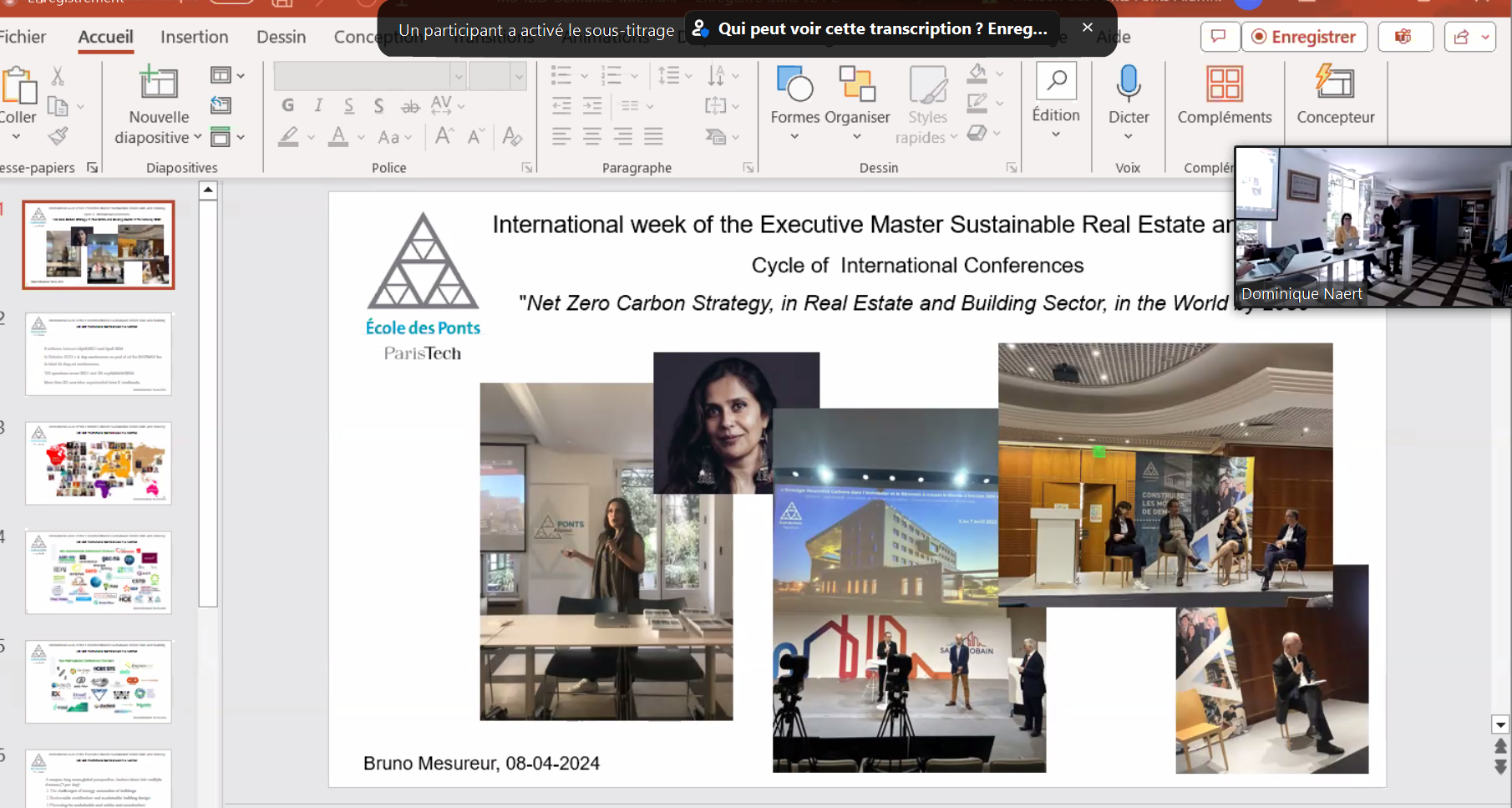
Task: Click the Cut scissors icon
Action: (x=58, y=76)
